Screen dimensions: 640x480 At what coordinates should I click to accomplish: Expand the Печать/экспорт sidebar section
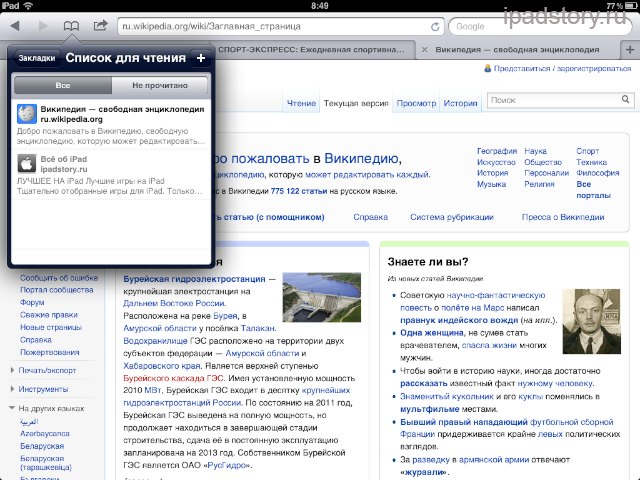point(47,371)
